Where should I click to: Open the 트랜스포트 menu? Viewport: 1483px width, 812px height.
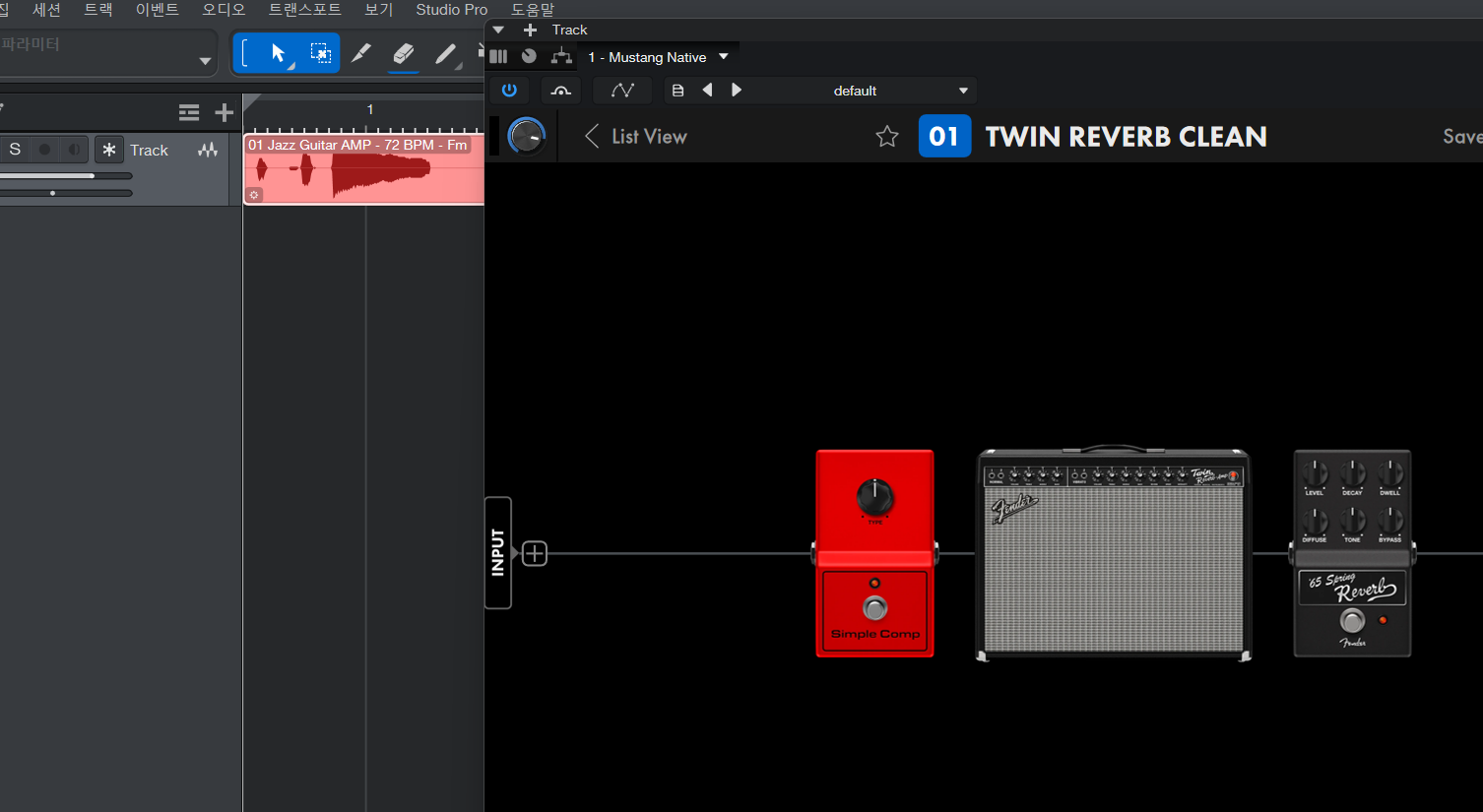click(x=304, y=10)
